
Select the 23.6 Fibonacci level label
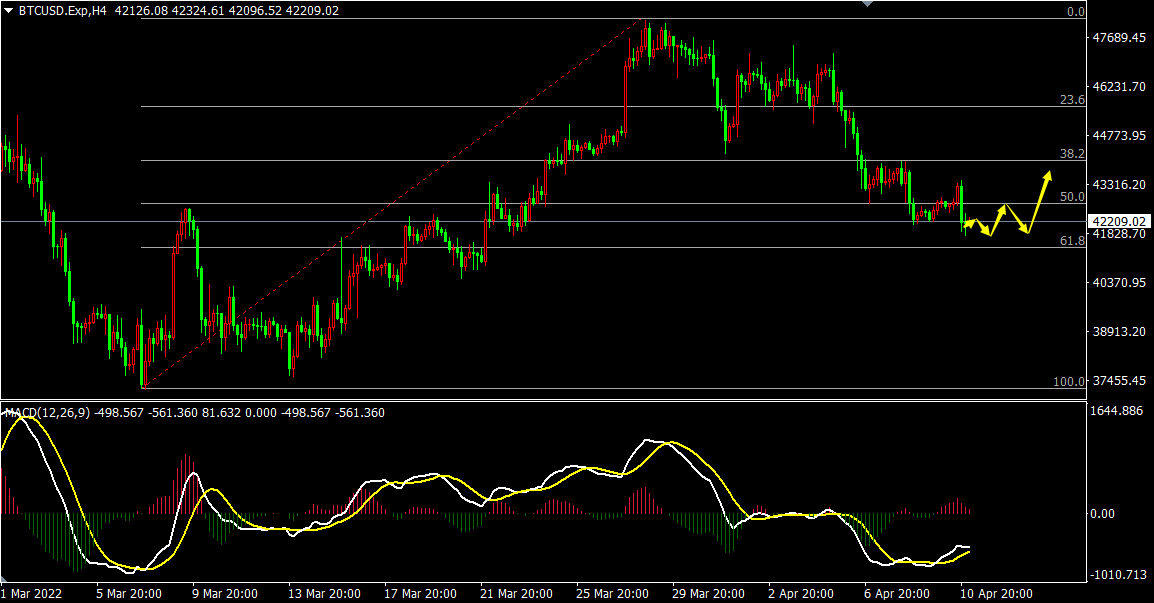click(1072, 100)
